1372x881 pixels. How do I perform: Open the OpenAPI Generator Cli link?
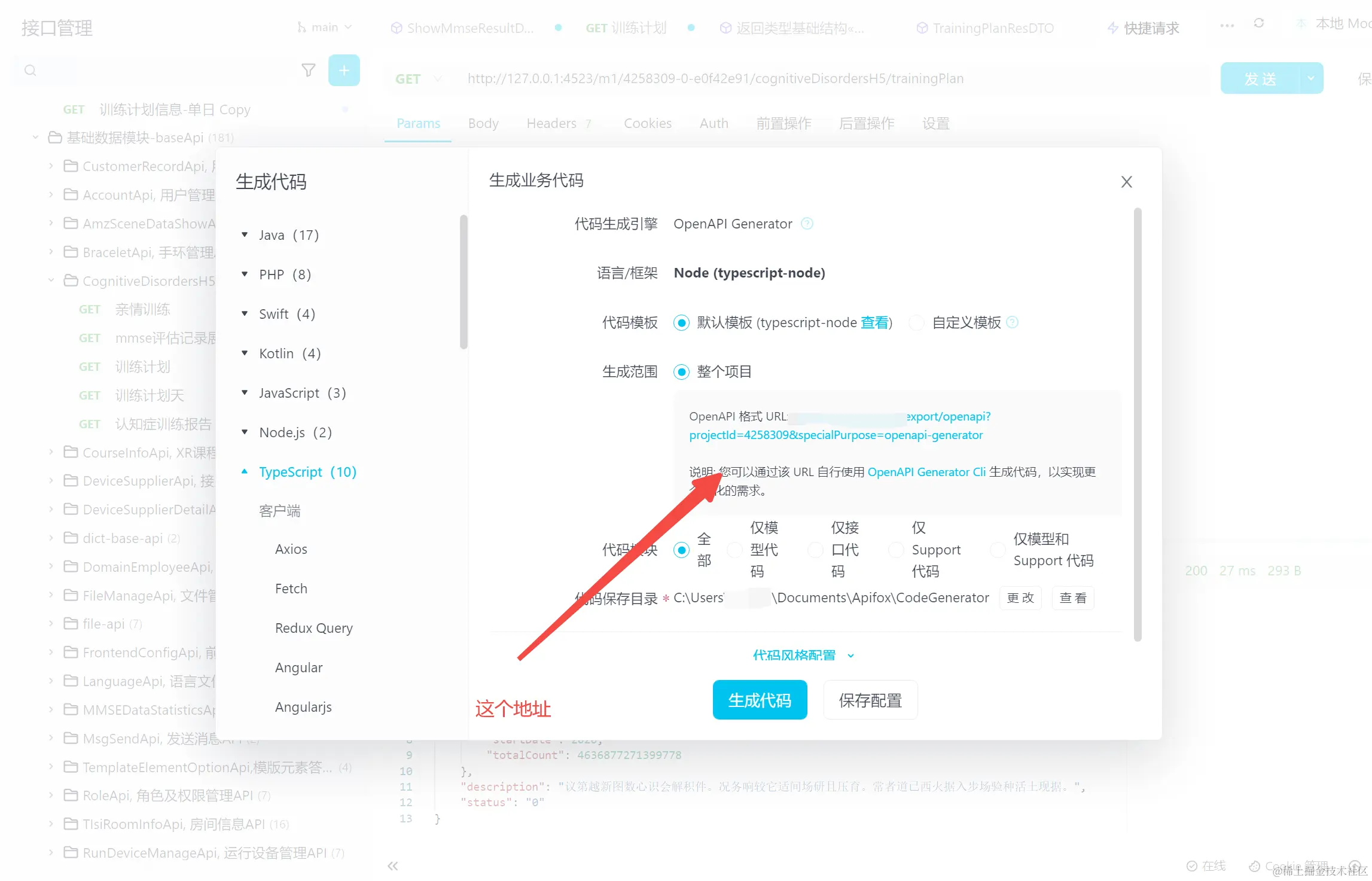pyautogui.click(x=926, y=472)
